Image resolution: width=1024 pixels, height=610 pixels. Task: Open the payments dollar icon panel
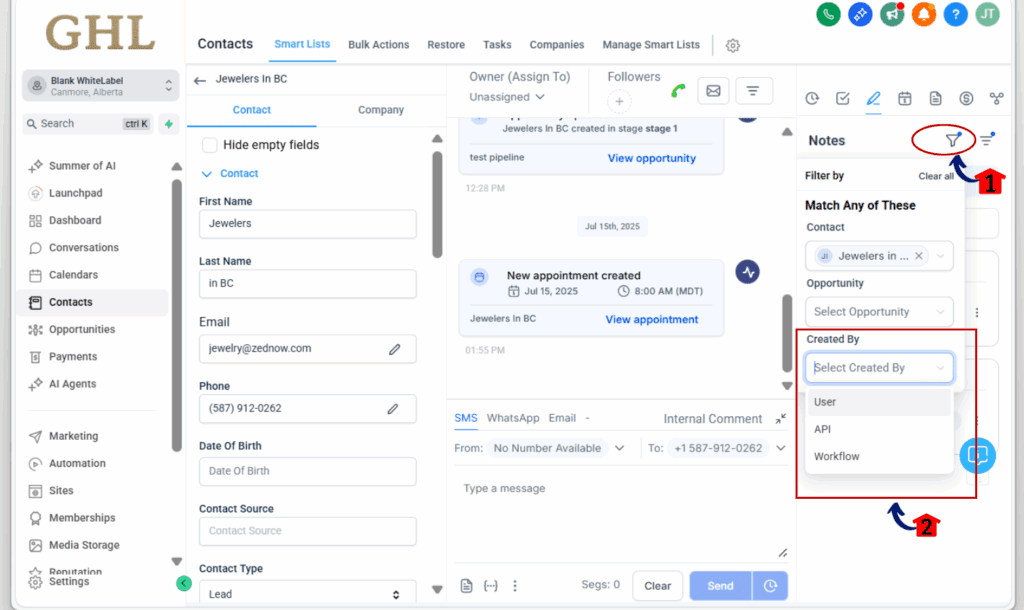coord(966,99)
